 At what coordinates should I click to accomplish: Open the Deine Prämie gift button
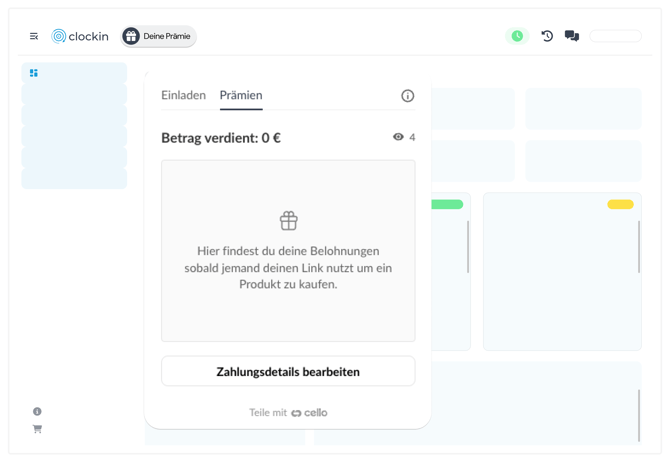[158, 36]
